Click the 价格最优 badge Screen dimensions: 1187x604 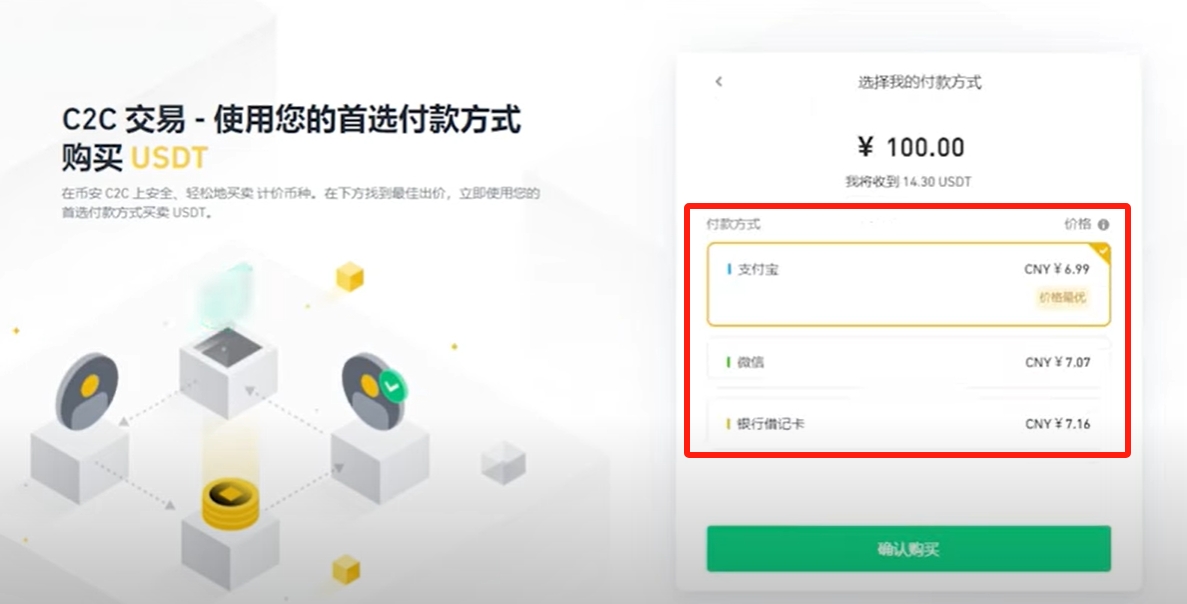1062,297
